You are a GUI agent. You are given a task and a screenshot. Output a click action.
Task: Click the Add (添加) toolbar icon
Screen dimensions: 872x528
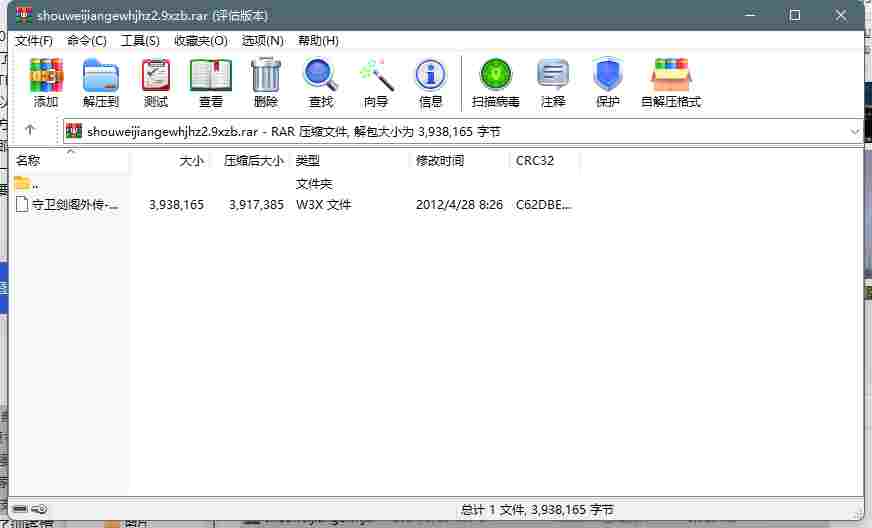pos(46,83)
